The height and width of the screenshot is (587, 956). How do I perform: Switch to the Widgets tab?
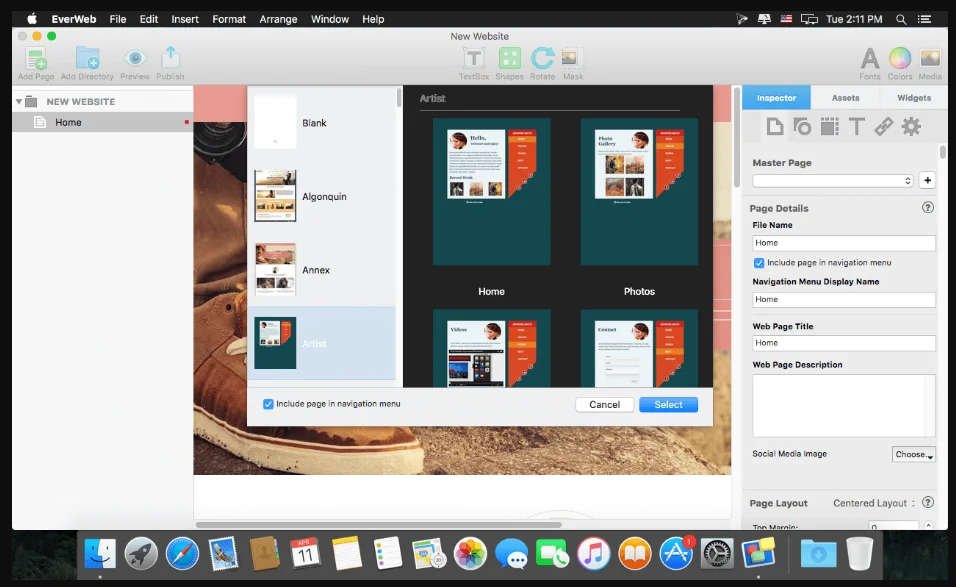(x=913, y=98)
